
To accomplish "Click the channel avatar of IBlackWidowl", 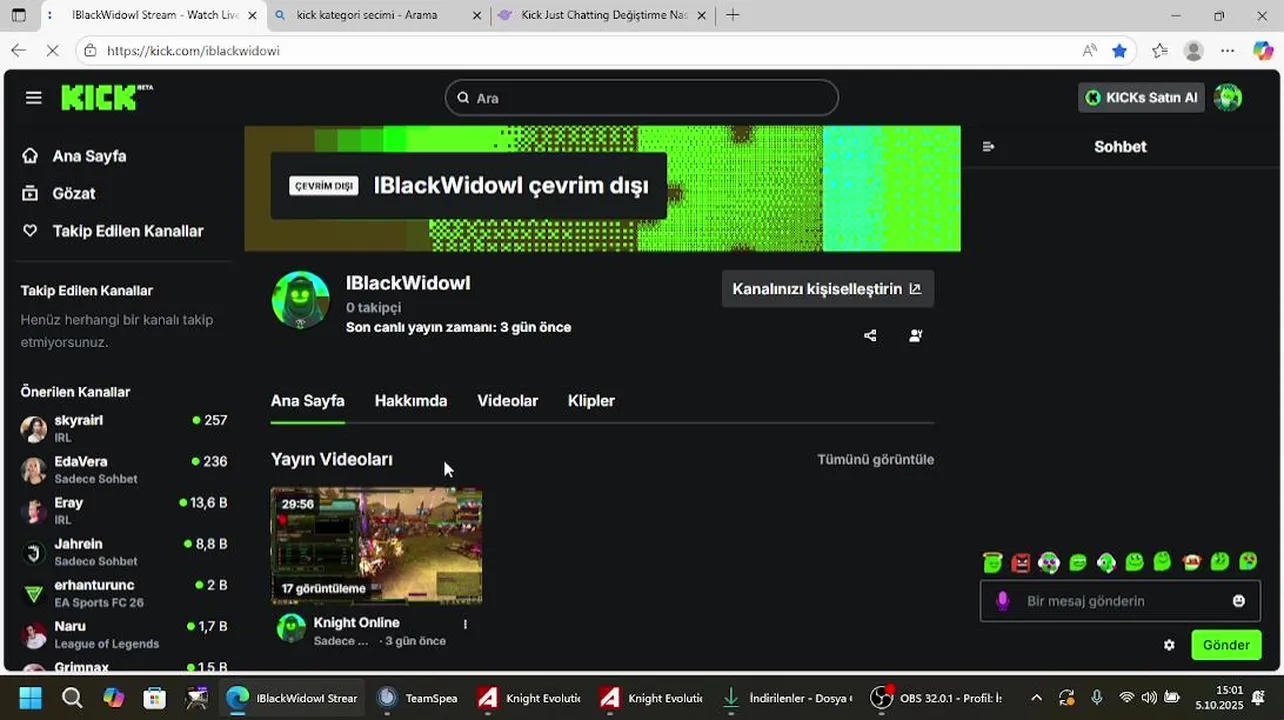I will click(x=301, y=300).
